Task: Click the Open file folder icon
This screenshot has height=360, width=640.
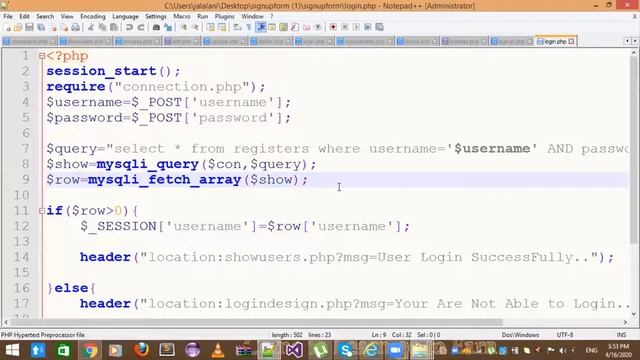Action: 18,27
